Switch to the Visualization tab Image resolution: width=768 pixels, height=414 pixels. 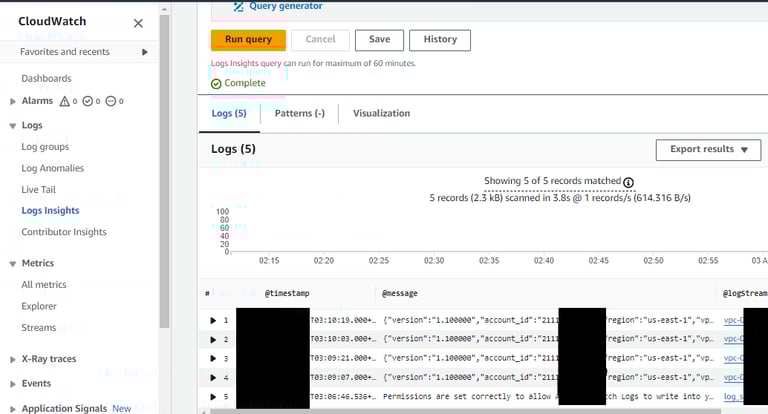[x=382, y=113]
